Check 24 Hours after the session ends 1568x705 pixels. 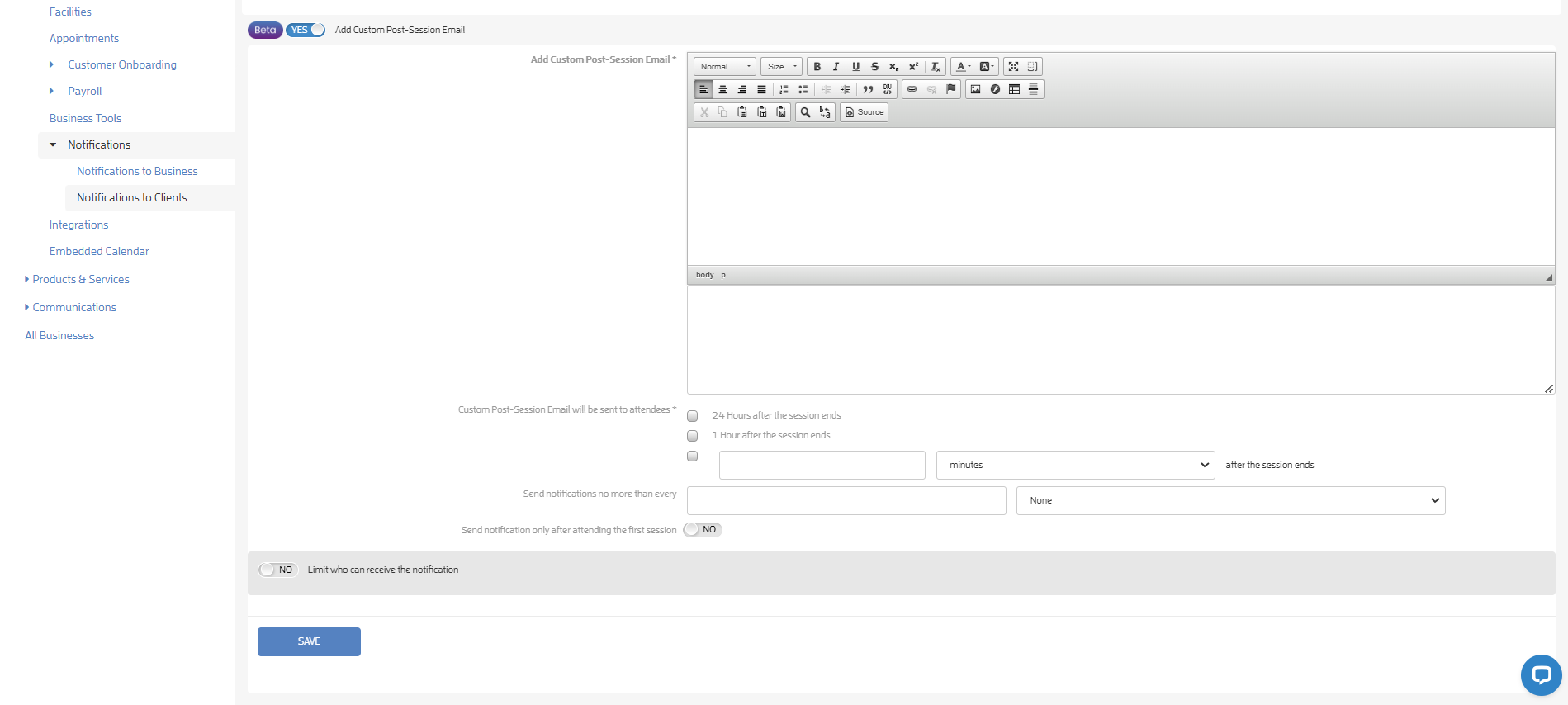point(693,416)
